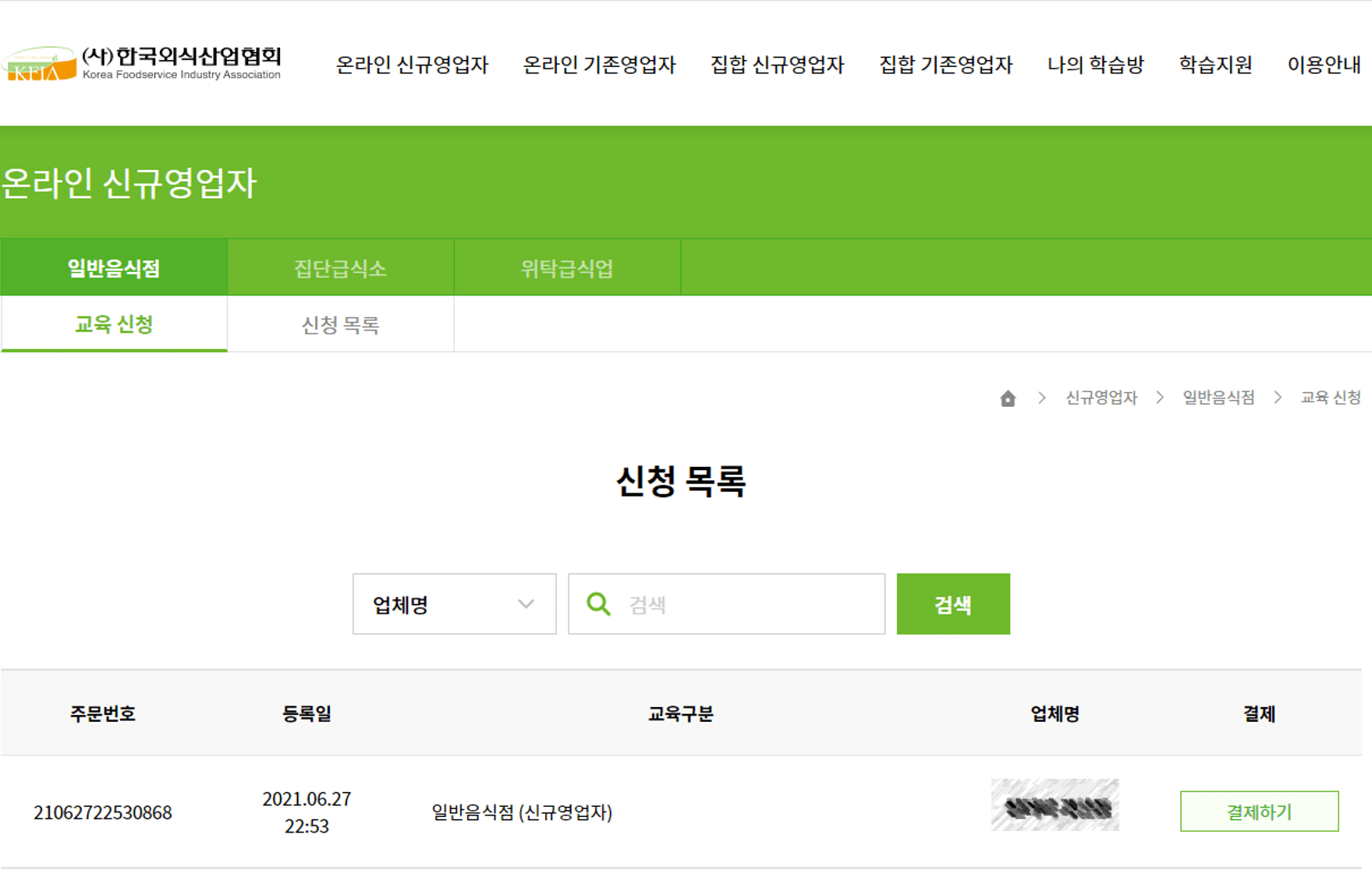This screenshot has height=877, width=1372.
Task: Click the 결제 column header
Action: click(1259, 713)
